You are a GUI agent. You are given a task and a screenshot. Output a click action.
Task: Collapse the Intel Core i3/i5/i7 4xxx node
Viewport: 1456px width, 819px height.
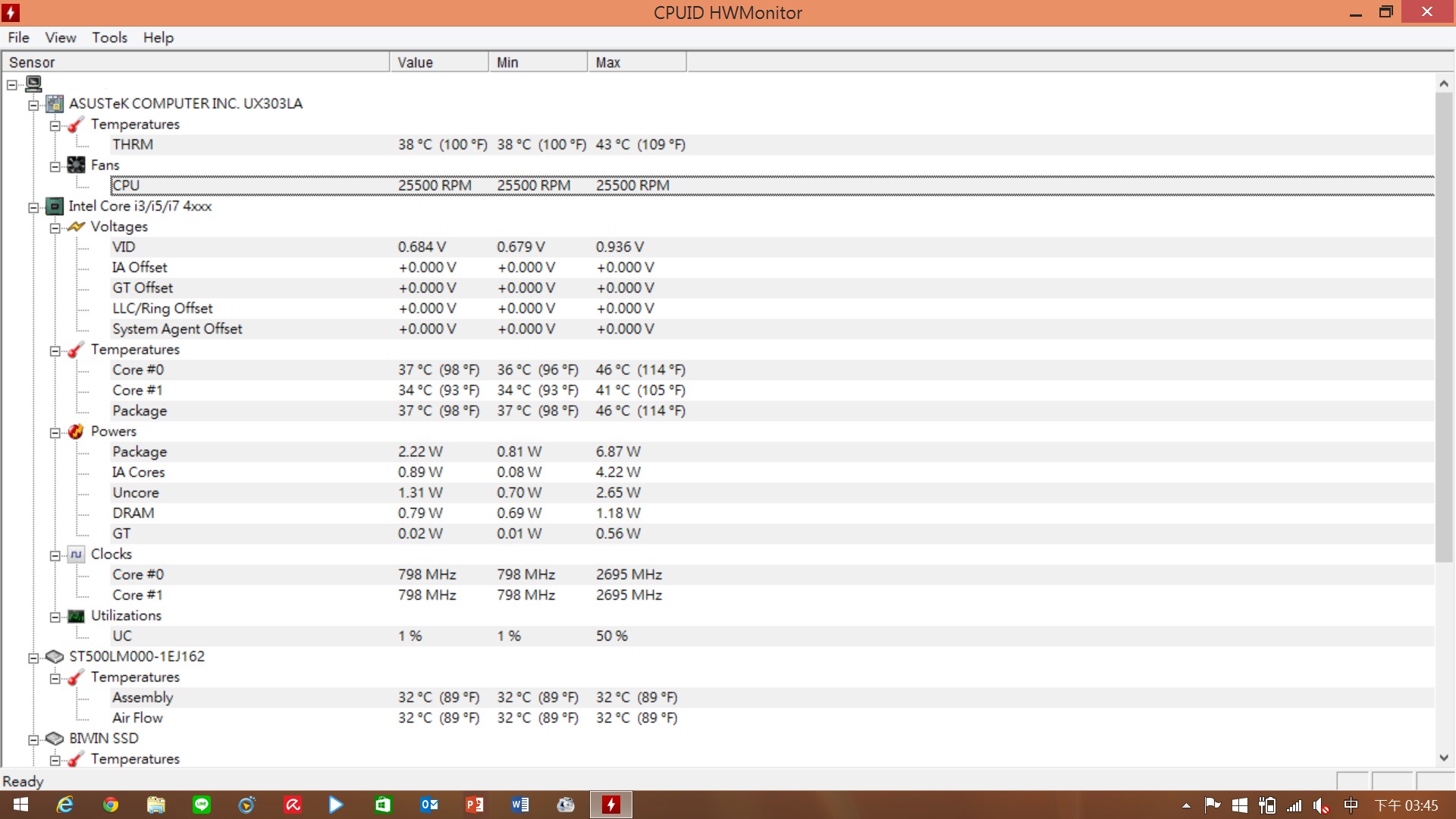click(x=33, y=207)
